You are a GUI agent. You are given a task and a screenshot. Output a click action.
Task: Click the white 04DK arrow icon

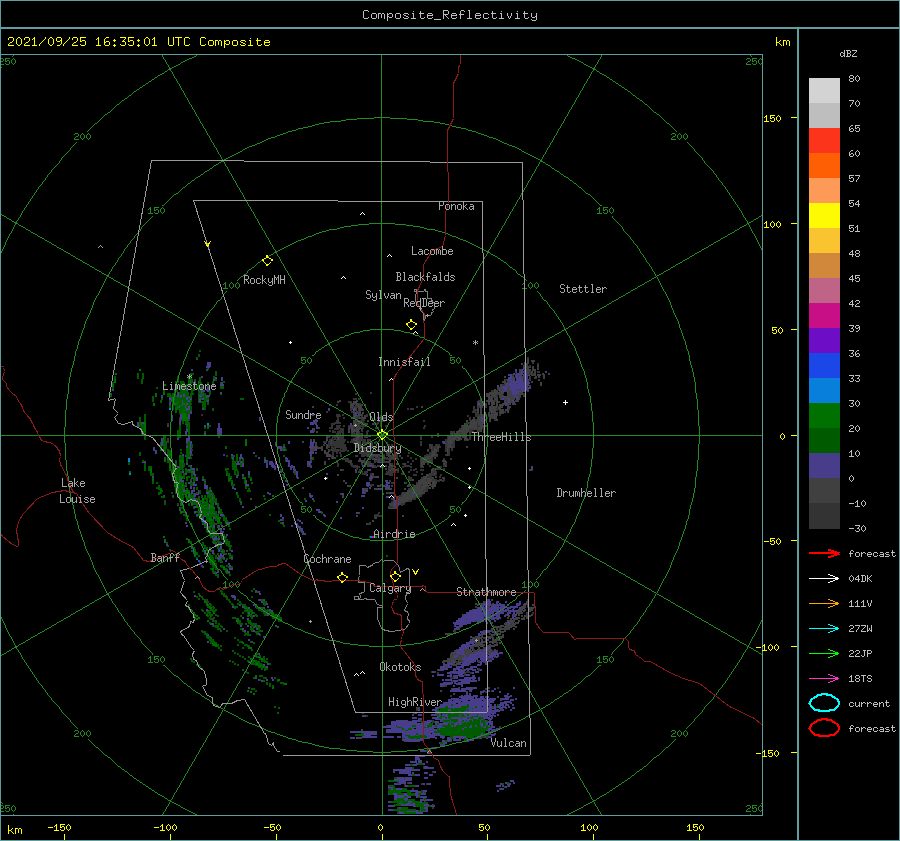(824, 578)
